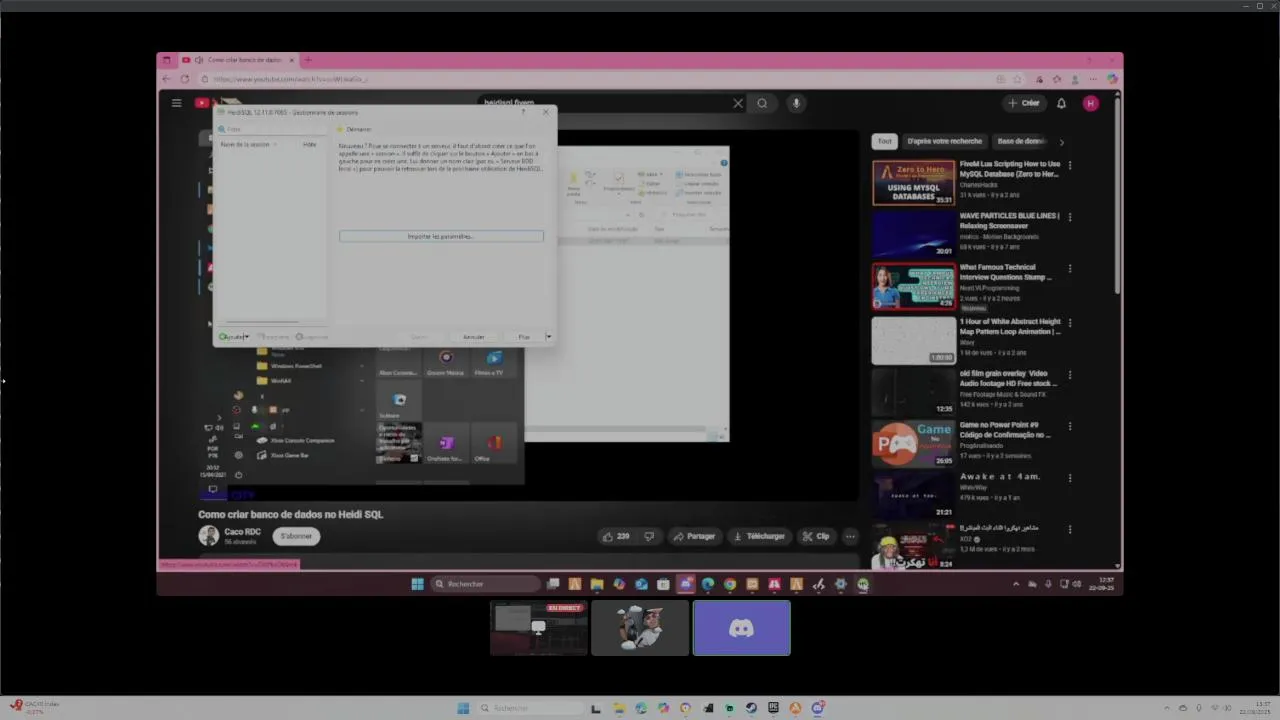Show hidden icons in shared-screen system tray
The height and width of the screenshot is (720, 1280).
tap(1016, 584)
